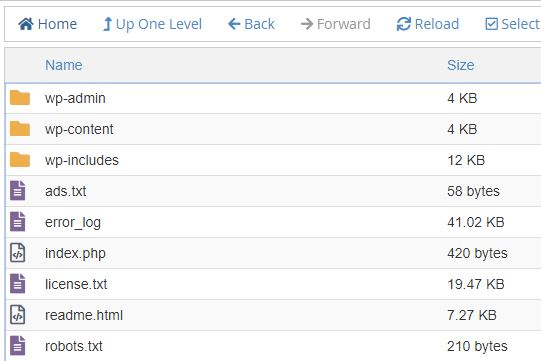Sort files by Name column
This screenshot has height=361, width=541.
coord(64,65)
